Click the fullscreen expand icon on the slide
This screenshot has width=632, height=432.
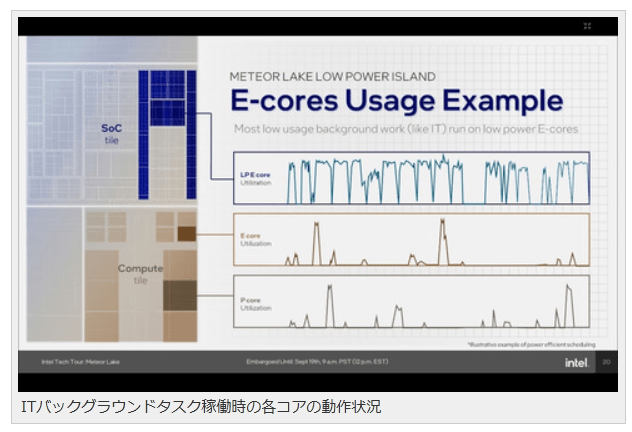[x=587, y=26]
